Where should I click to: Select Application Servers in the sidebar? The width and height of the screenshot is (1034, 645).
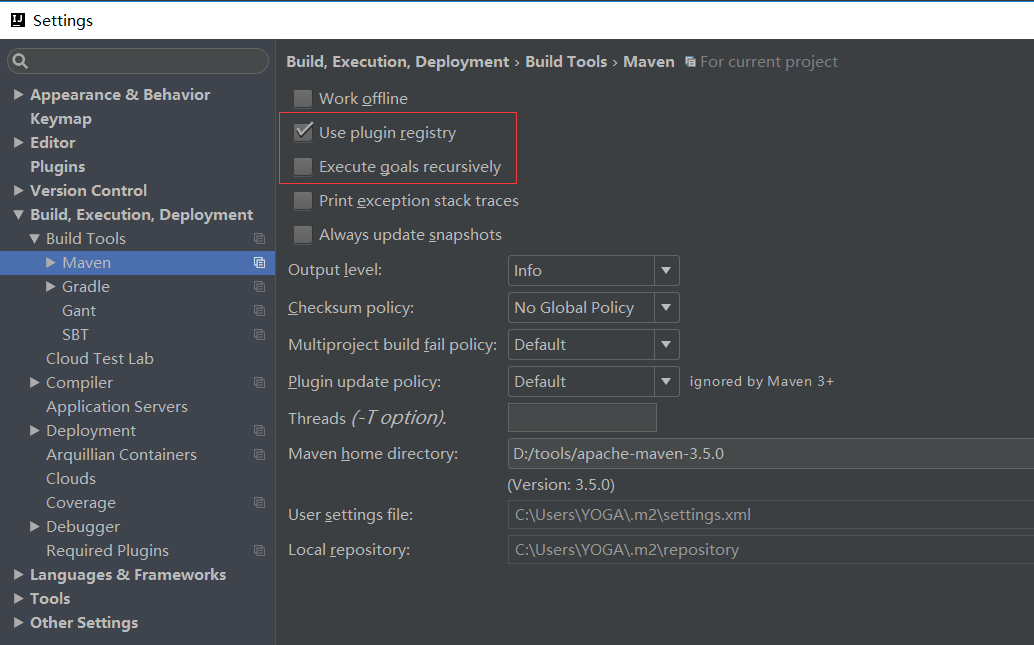[117, 407]
